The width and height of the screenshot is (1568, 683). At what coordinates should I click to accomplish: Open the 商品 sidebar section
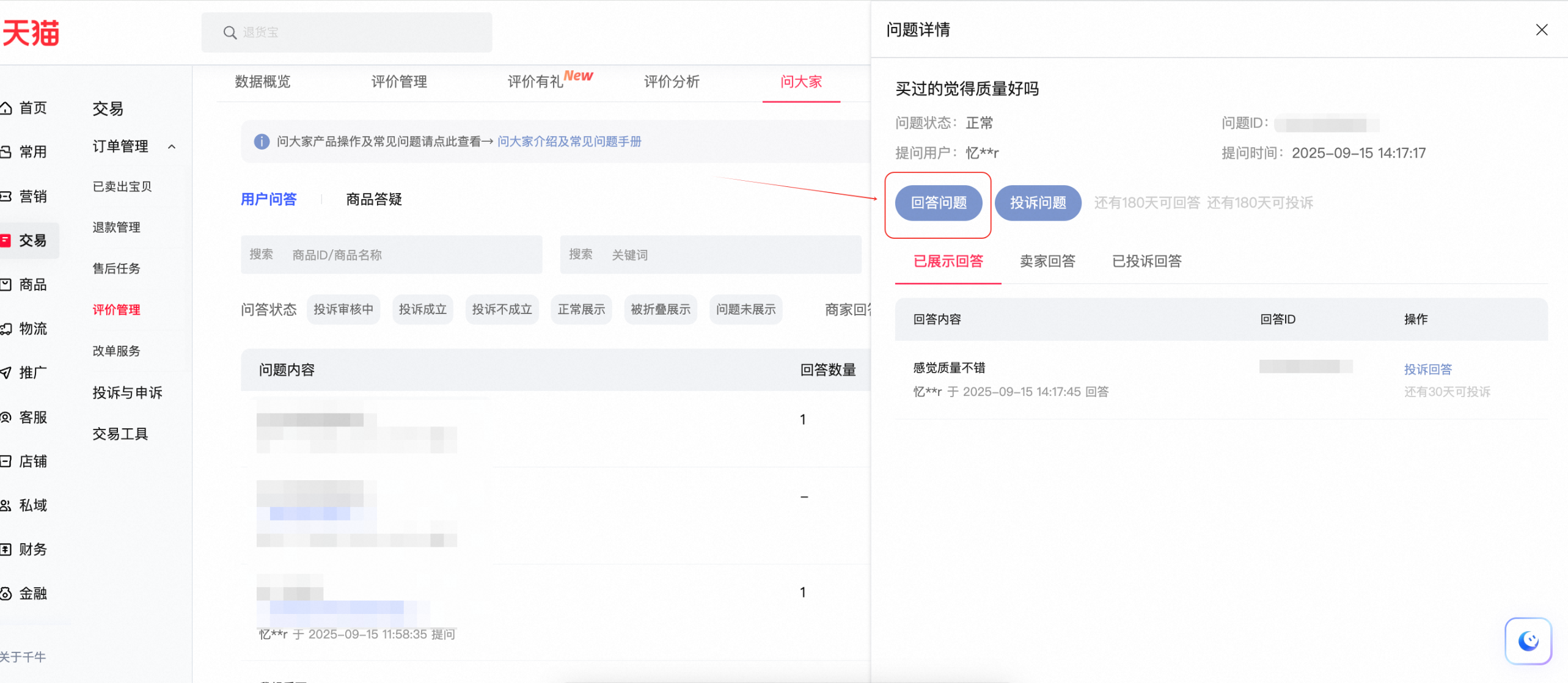pyautogui.click(x=24, y=284)
